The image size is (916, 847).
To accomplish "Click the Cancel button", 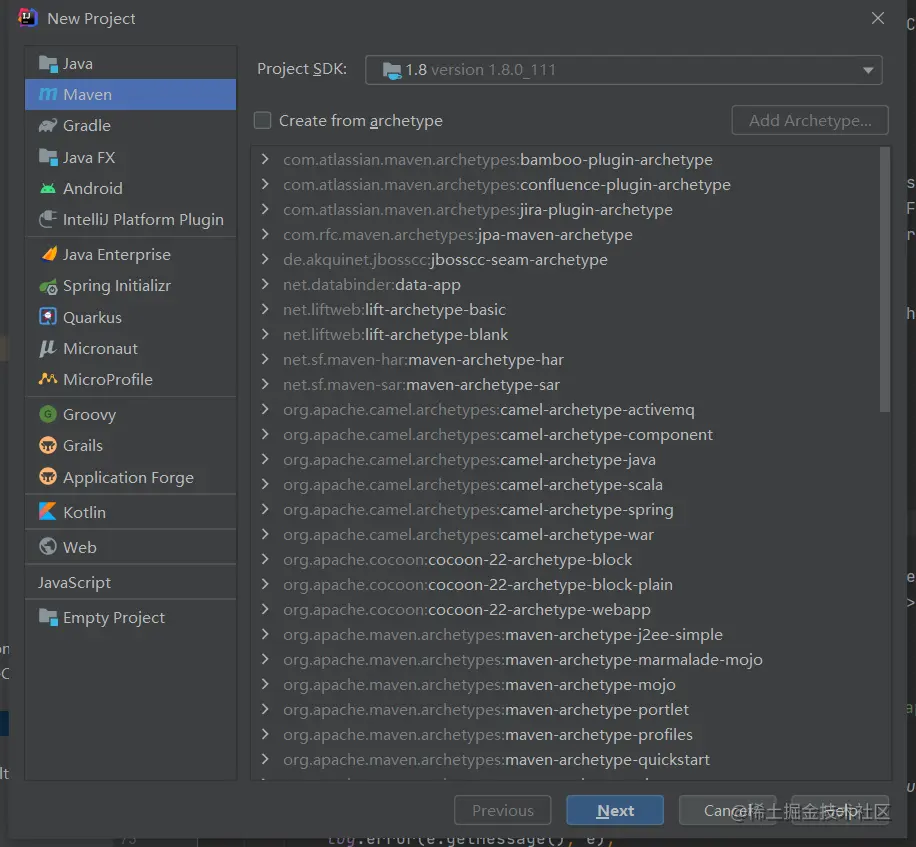I will tap(727, 810).
